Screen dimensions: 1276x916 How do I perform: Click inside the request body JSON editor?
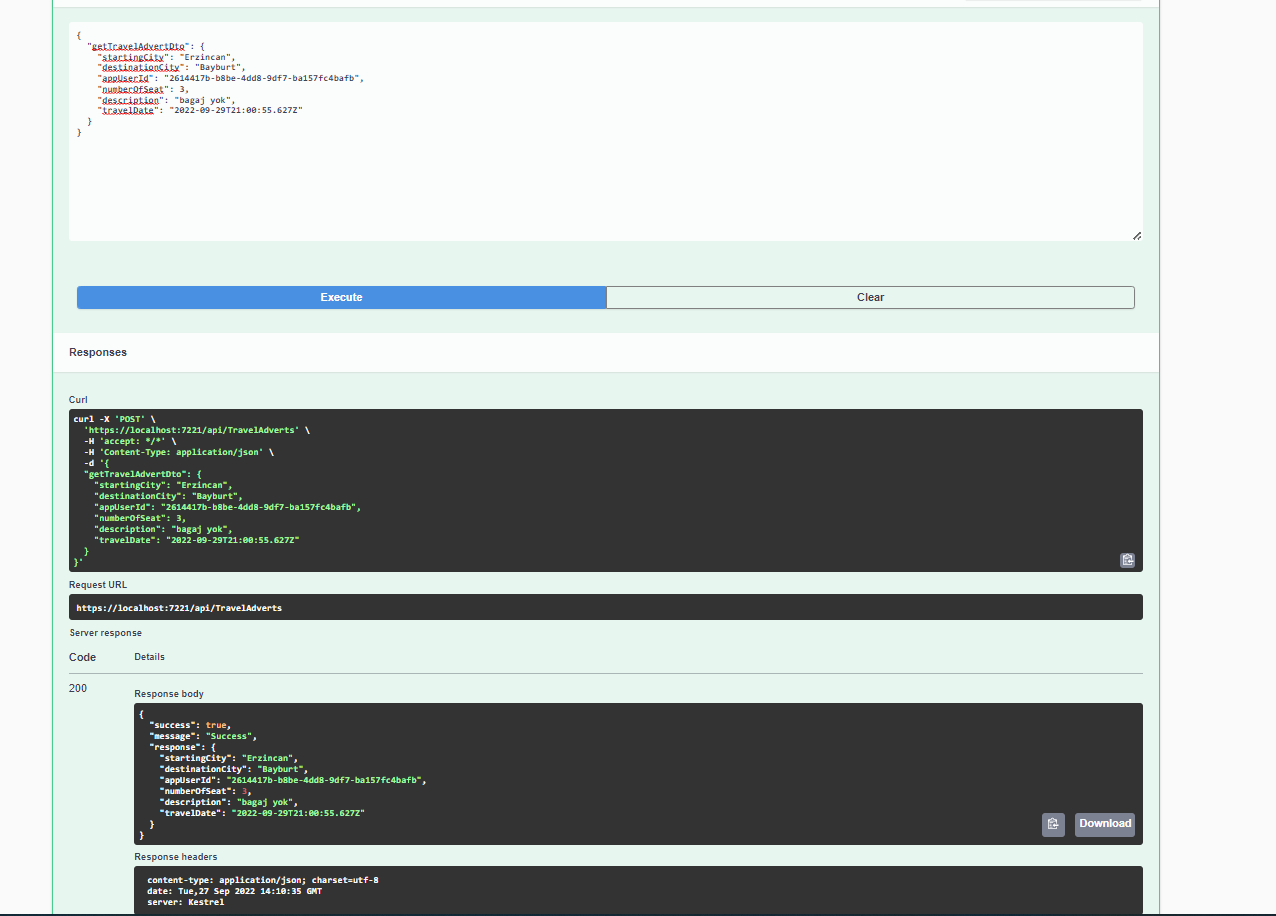[x=600, y=180]
